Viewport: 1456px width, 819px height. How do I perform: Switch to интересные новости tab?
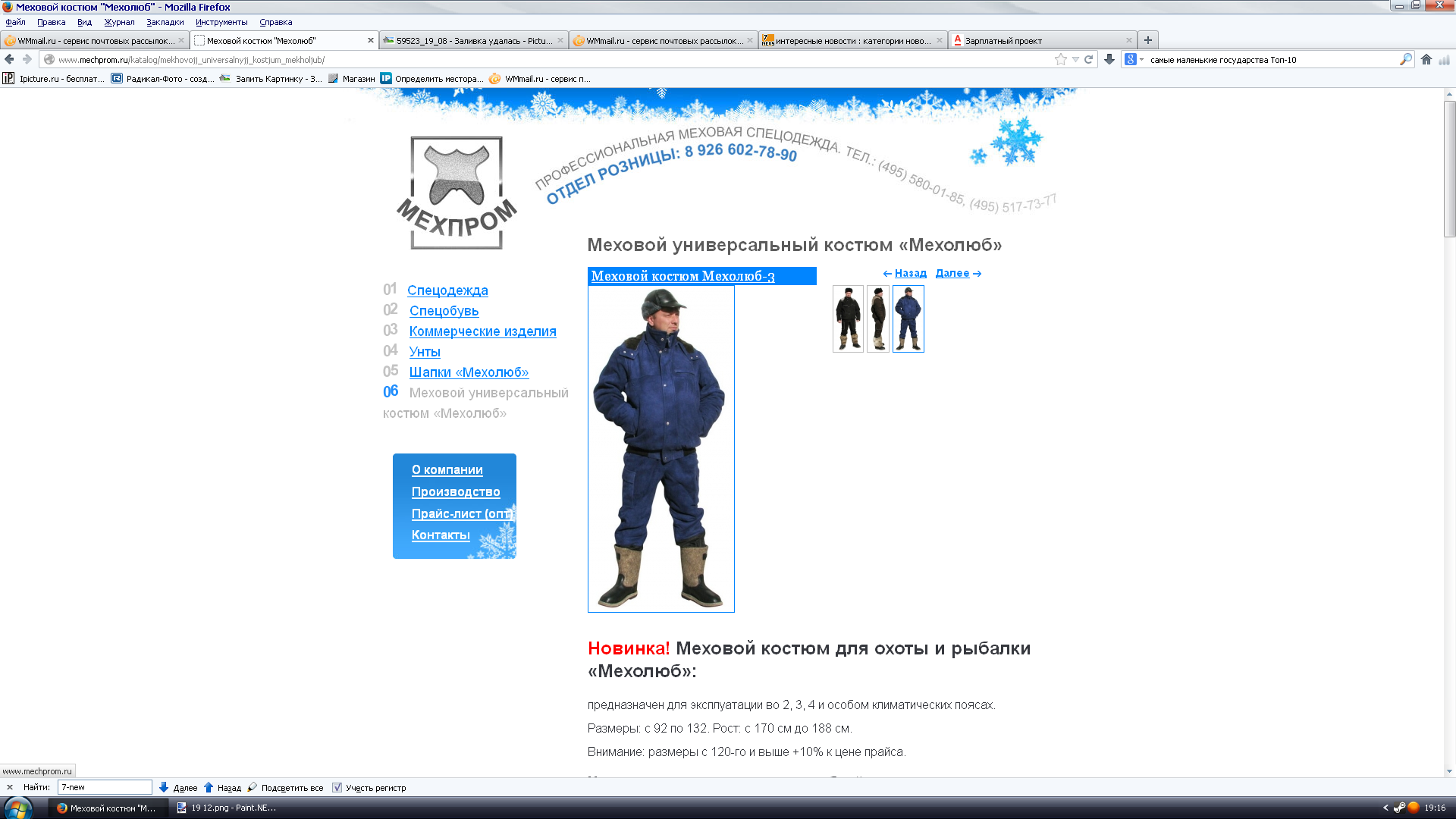click(x=853, y=40)
